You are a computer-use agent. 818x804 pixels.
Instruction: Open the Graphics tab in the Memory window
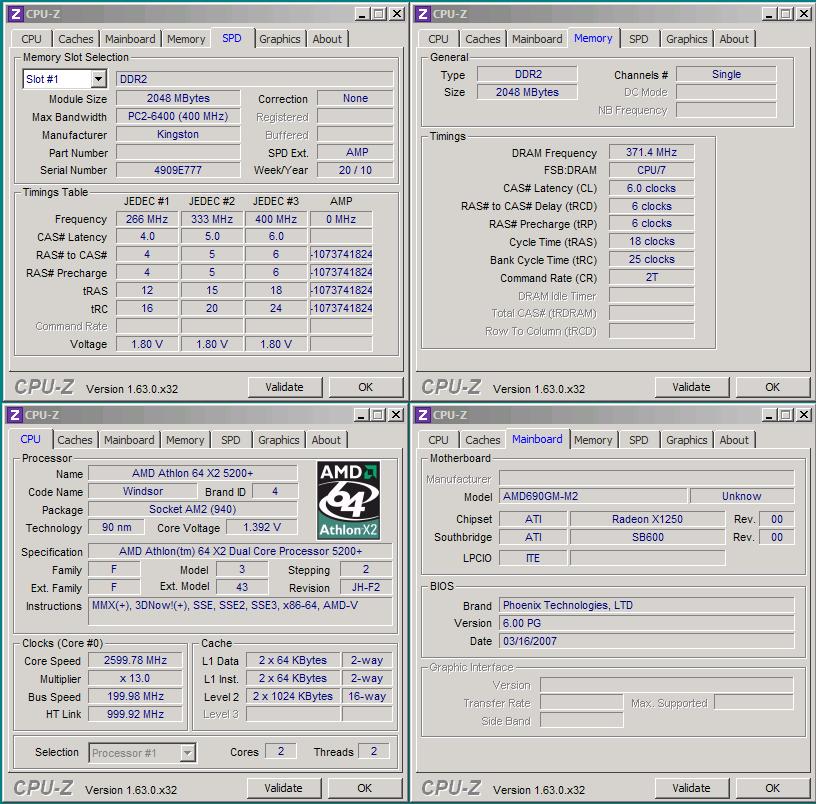(x=687, y=39)
